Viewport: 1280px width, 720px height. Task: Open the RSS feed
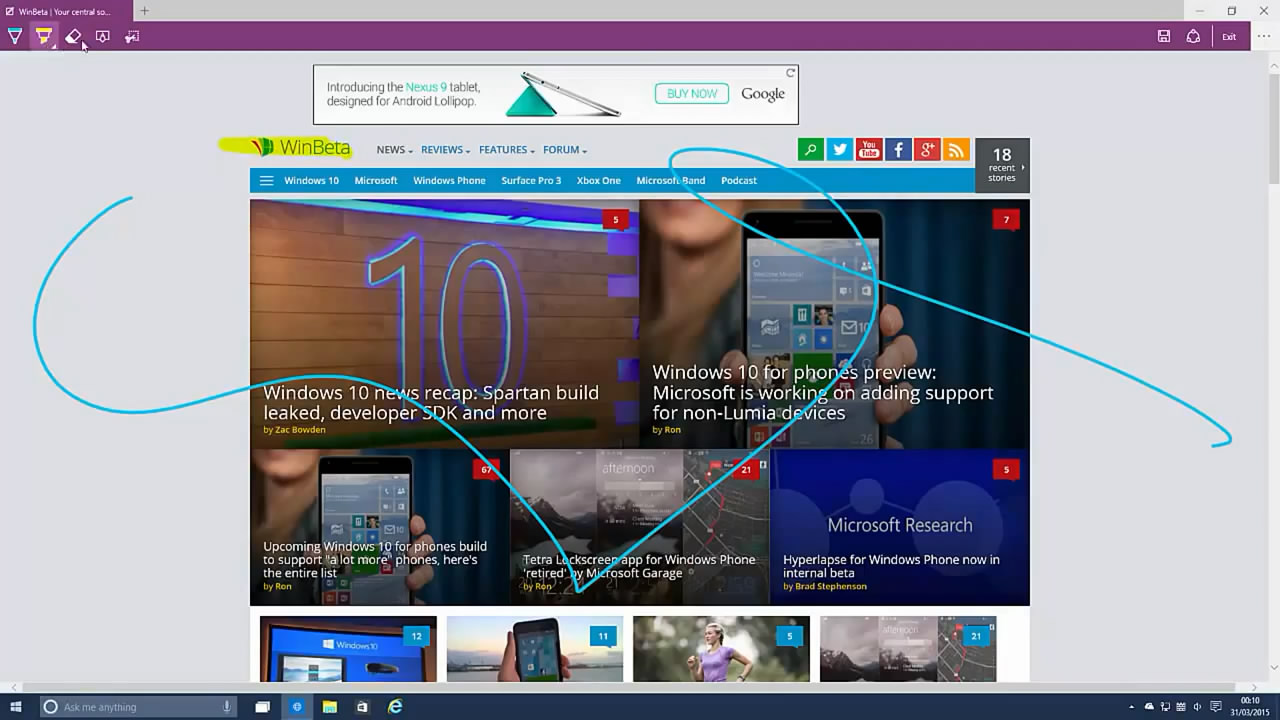[956, 149]
